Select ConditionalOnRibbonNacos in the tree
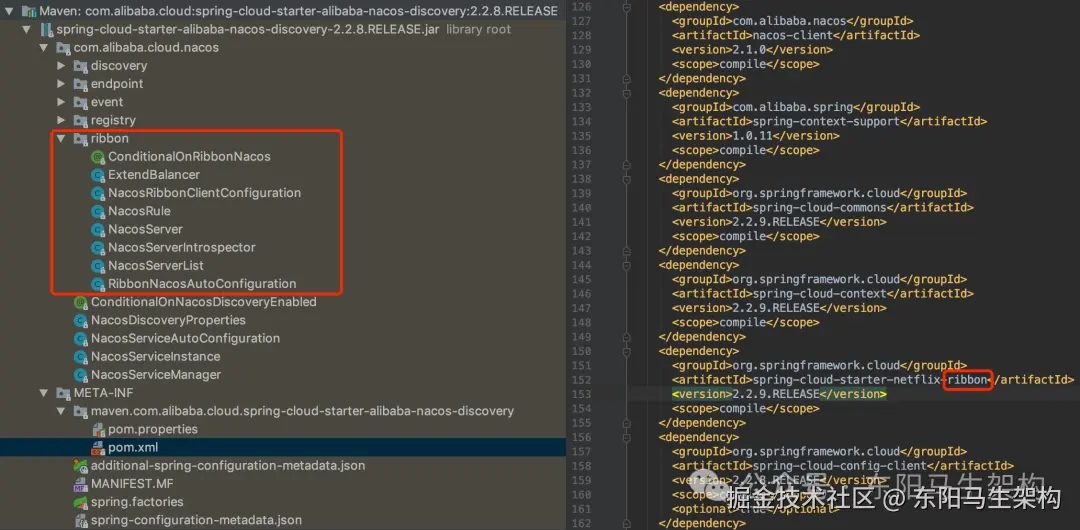Screen dimensions: 1080x530 click(x=189, y=156)
